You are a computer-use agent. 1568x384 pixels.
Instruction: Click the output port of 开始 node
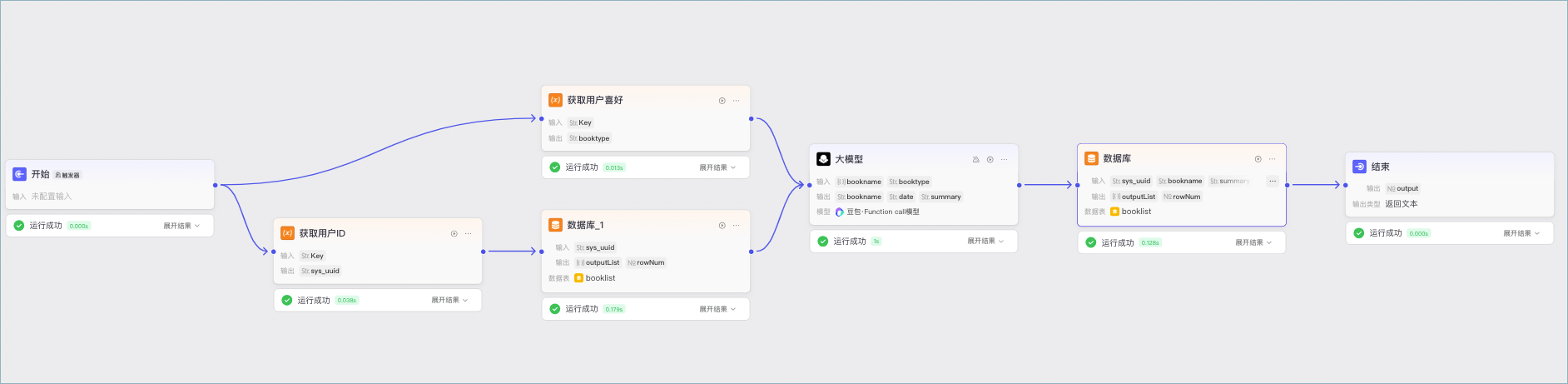pos(215,185)
